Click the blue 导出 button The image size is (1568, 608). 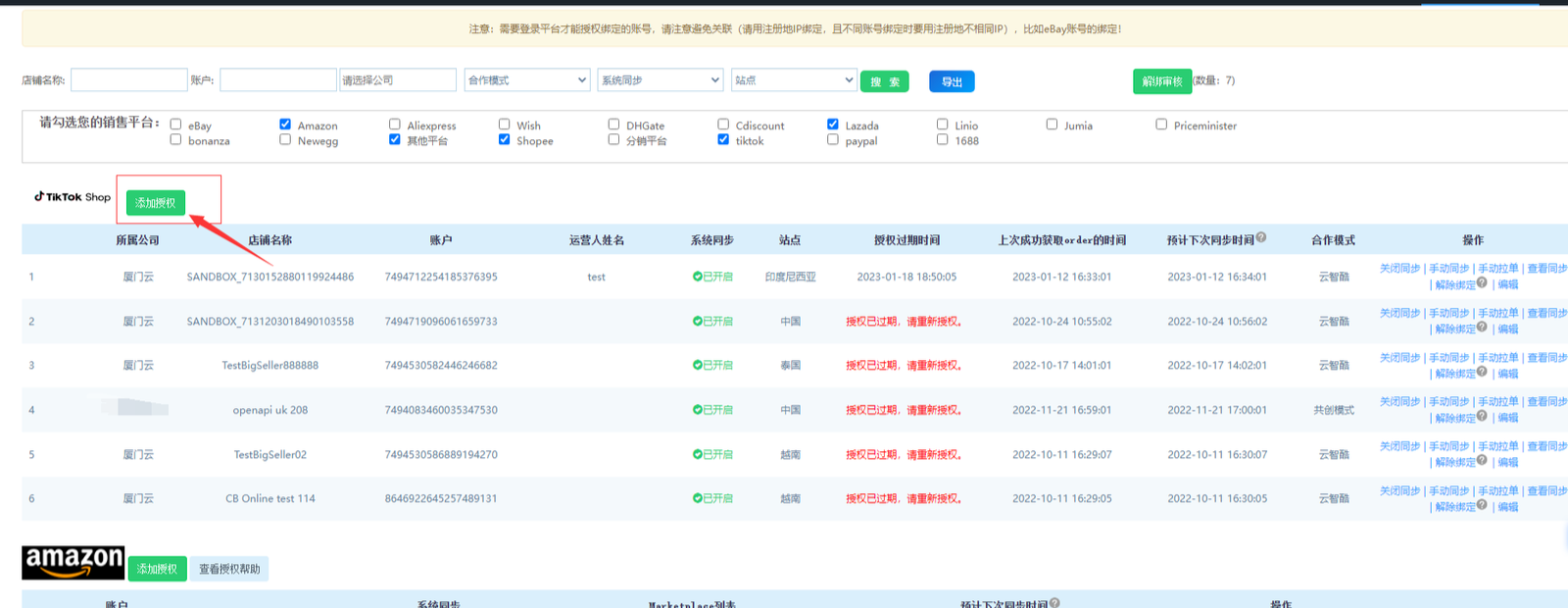[952, 81]
